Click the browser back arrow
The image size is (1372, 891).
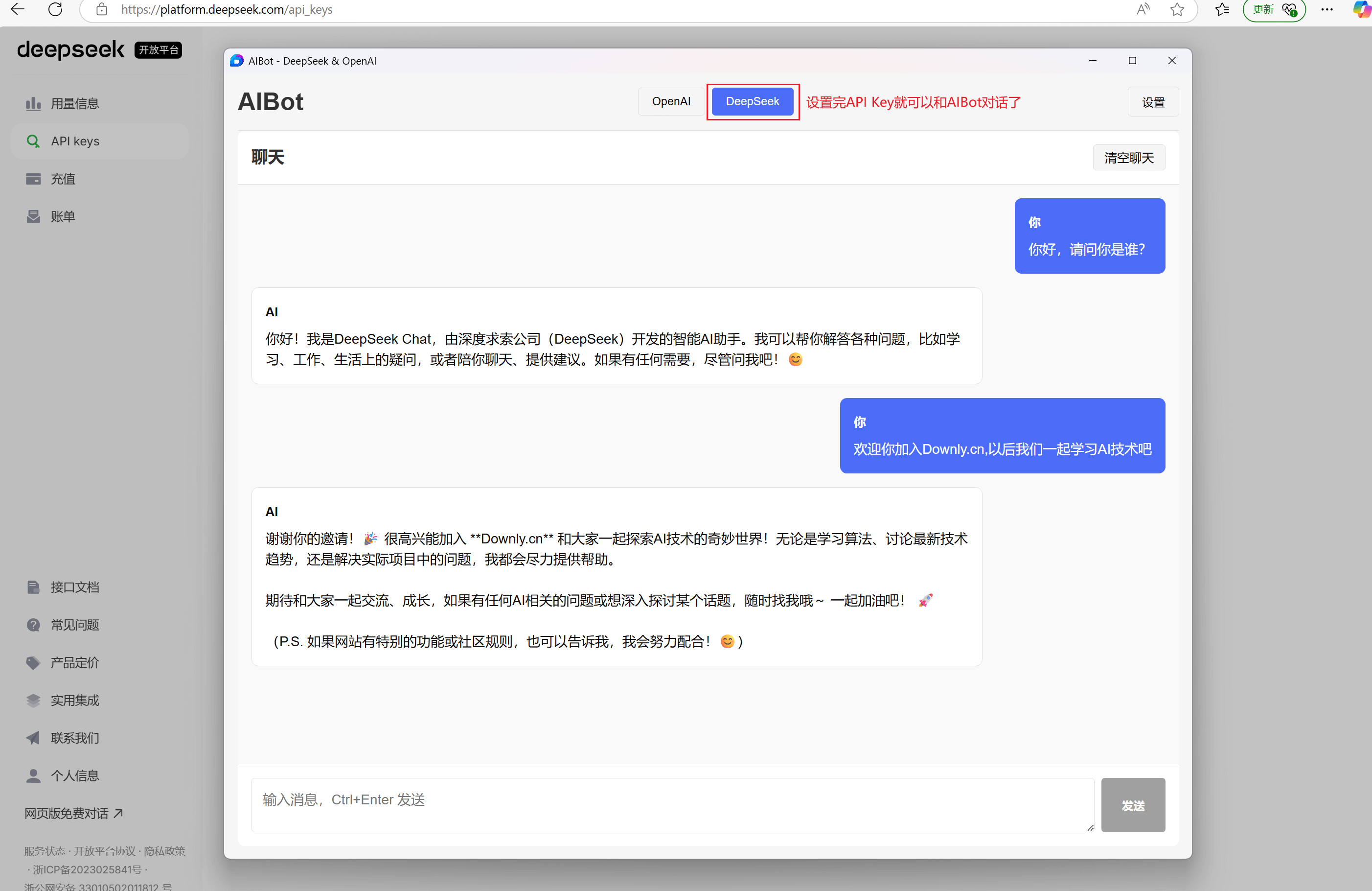[x=17, y=9]
